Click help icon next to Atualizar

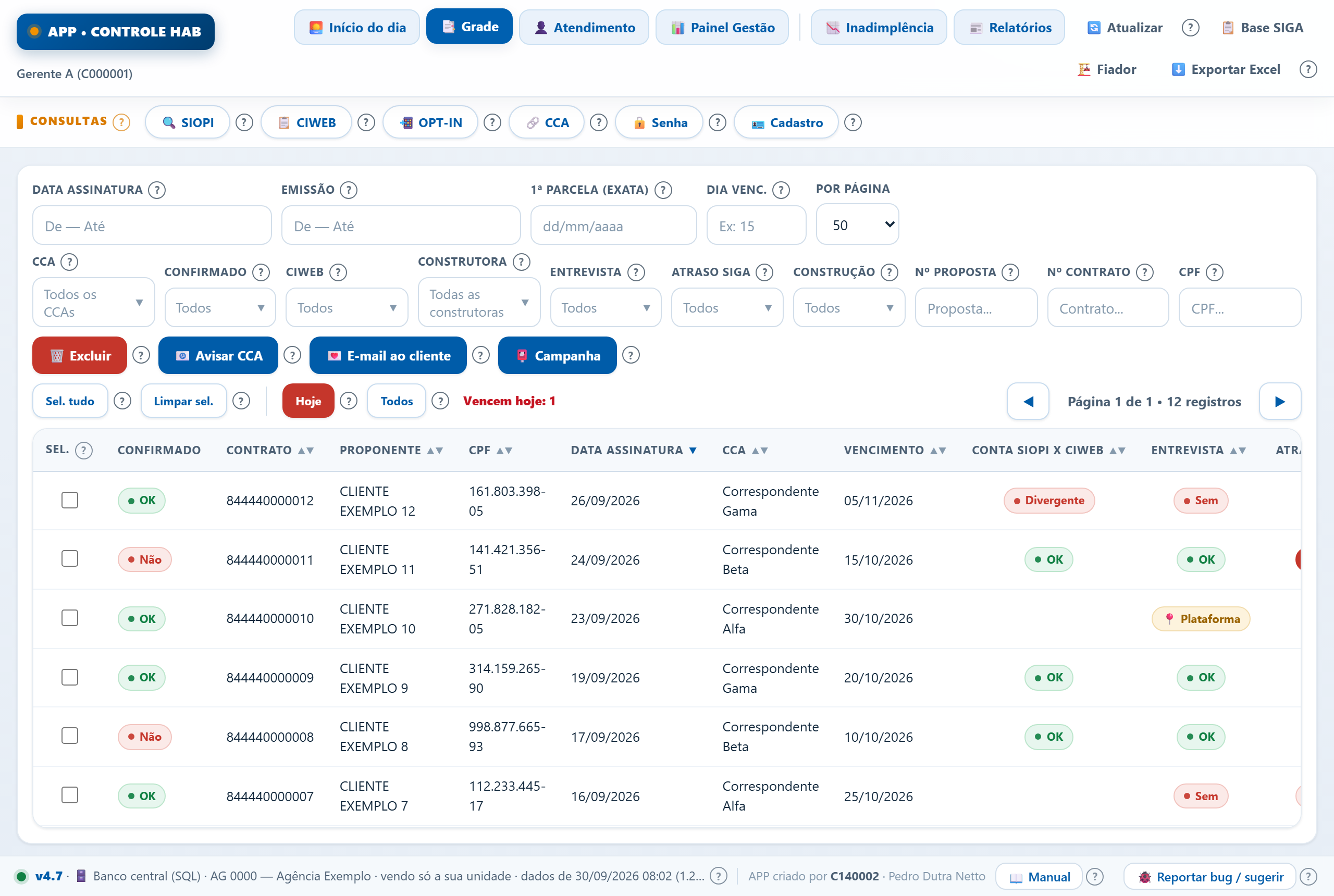[x=1191, y=28]
